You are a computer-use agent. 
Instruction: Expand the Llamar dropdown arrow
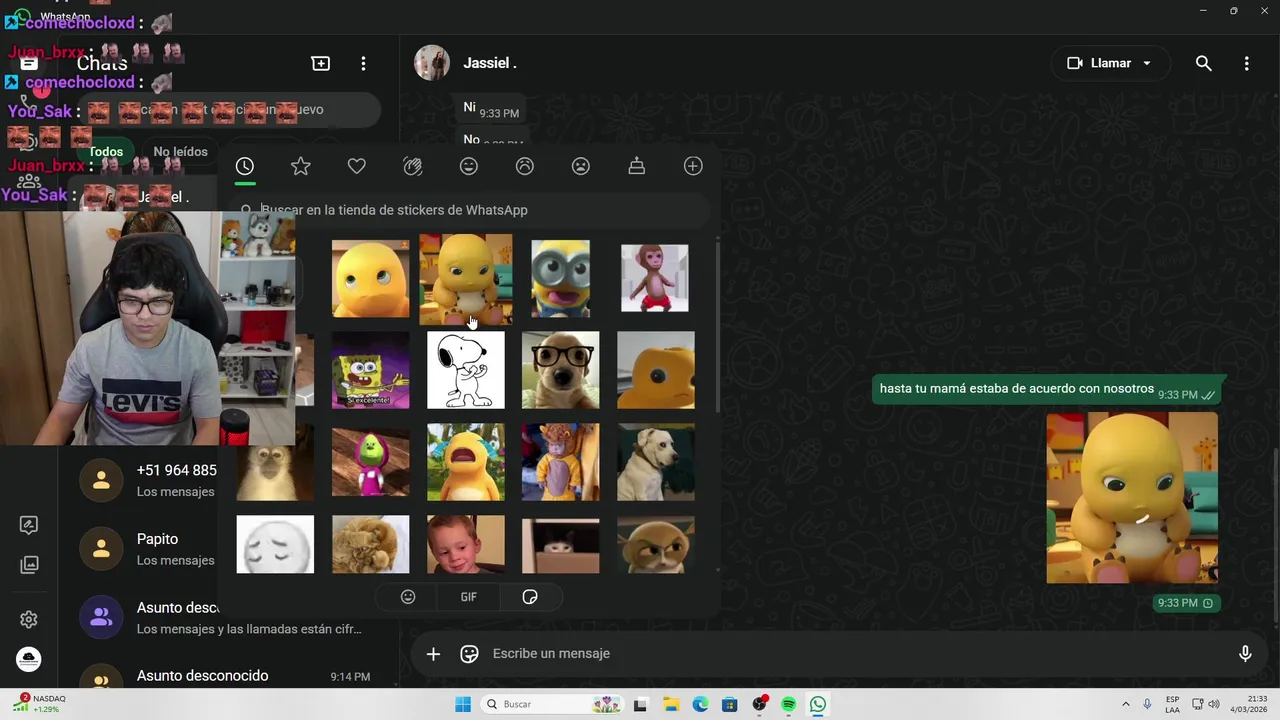[x=1147, y=63]
